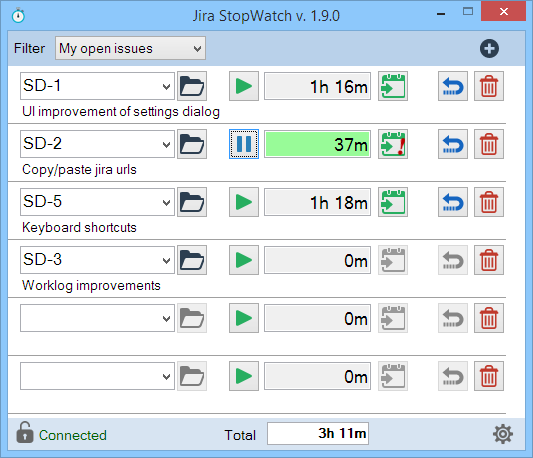Expand the My open issues filter dropdown
This screenshot has width=533, height=458.
pyautogui.click(x=130, y=48)
